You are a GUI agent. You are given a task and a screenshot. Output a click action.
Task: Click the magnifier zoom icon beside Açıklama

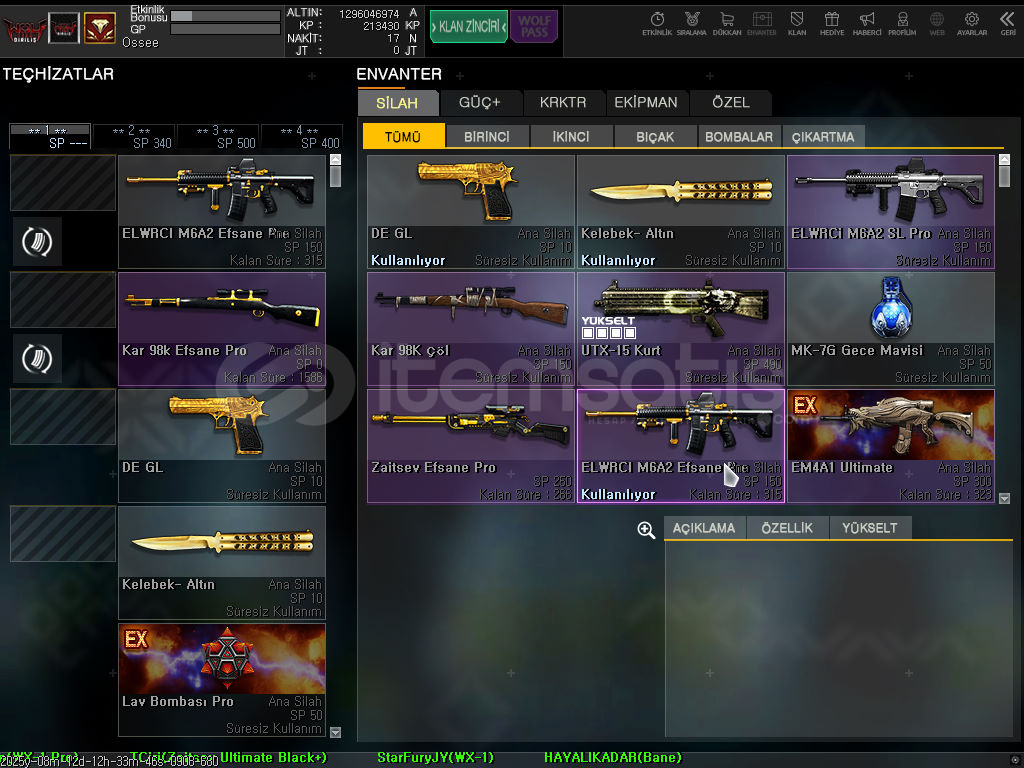tap(646, 530)
